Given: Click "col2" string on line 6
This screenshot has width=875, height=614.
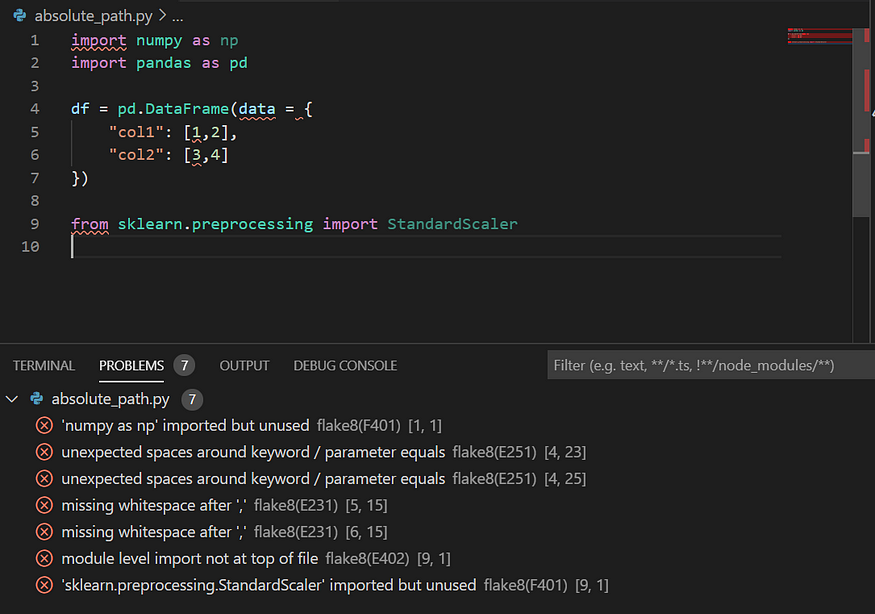Looking at the screenshot, I should pos(136,155).
